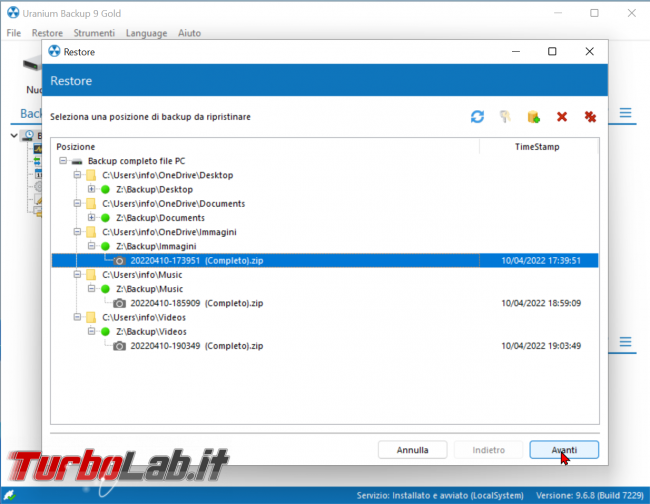Open lower hamburger menu in main window

pyautogui.click(x=625, y=342)
